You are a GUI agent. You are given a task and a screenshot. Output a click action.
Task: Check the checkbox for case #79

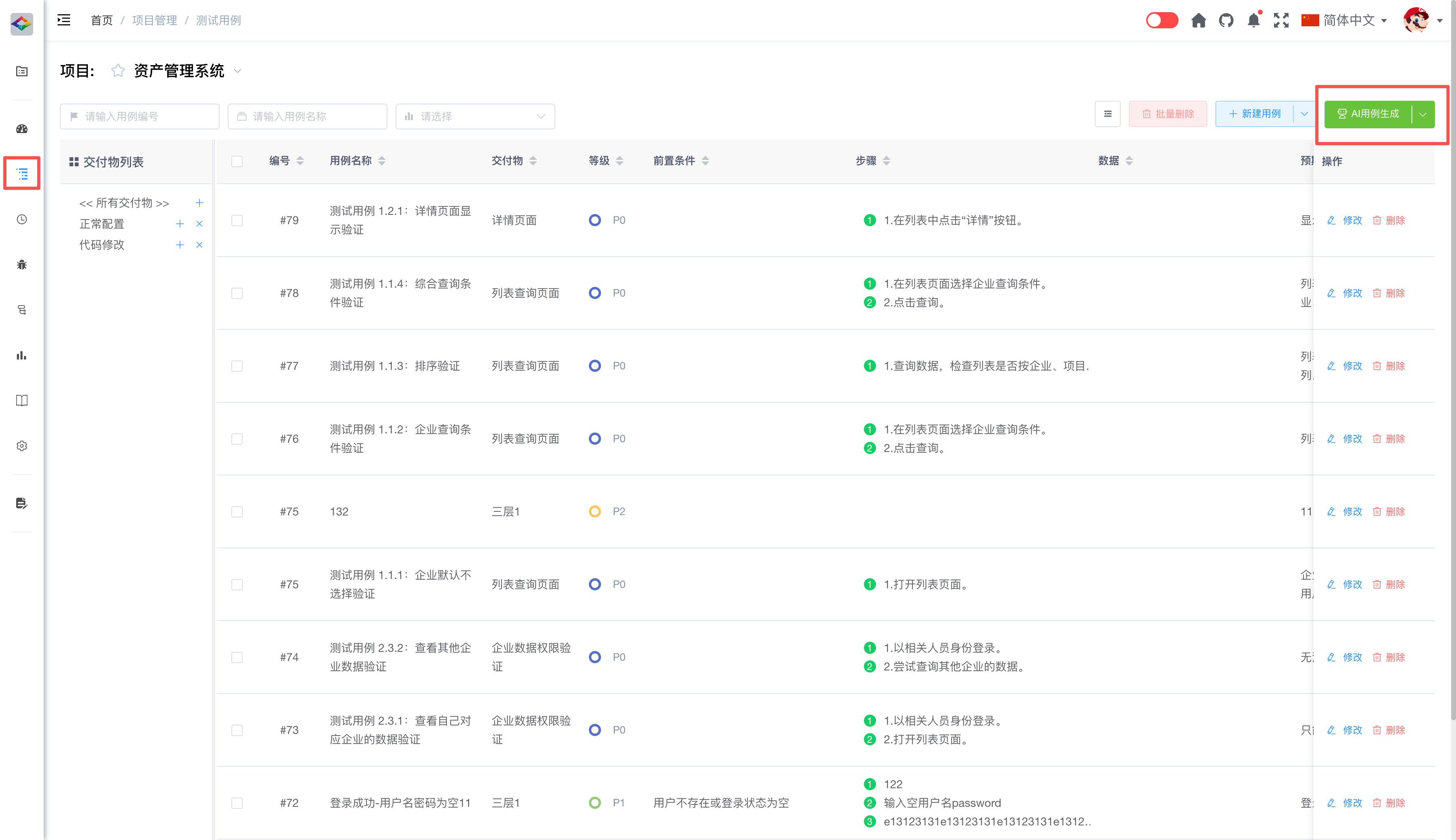(x=237, y=221)
